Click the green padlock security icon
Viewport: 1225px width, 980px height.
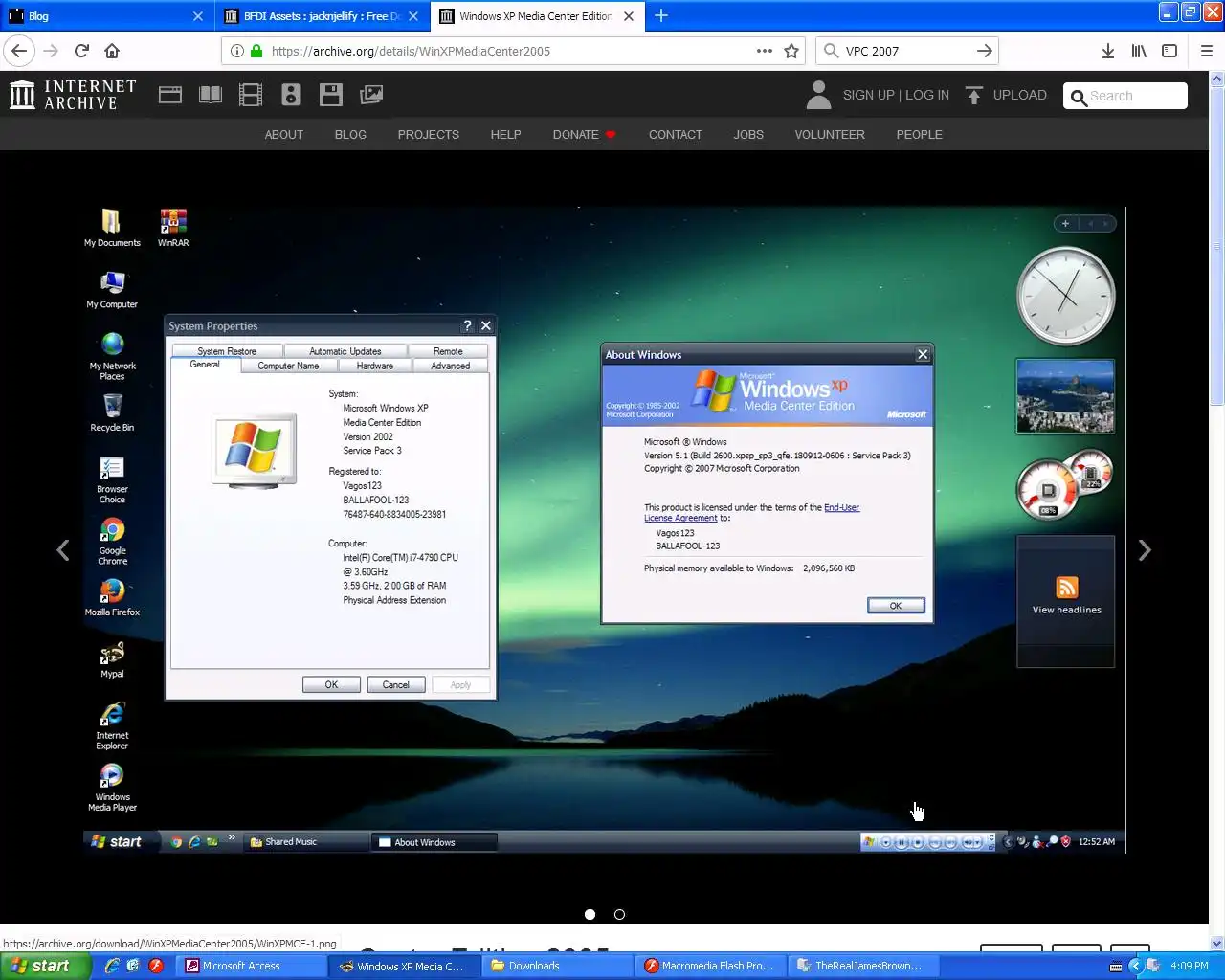pyautogui.click(x=256, y=51)
